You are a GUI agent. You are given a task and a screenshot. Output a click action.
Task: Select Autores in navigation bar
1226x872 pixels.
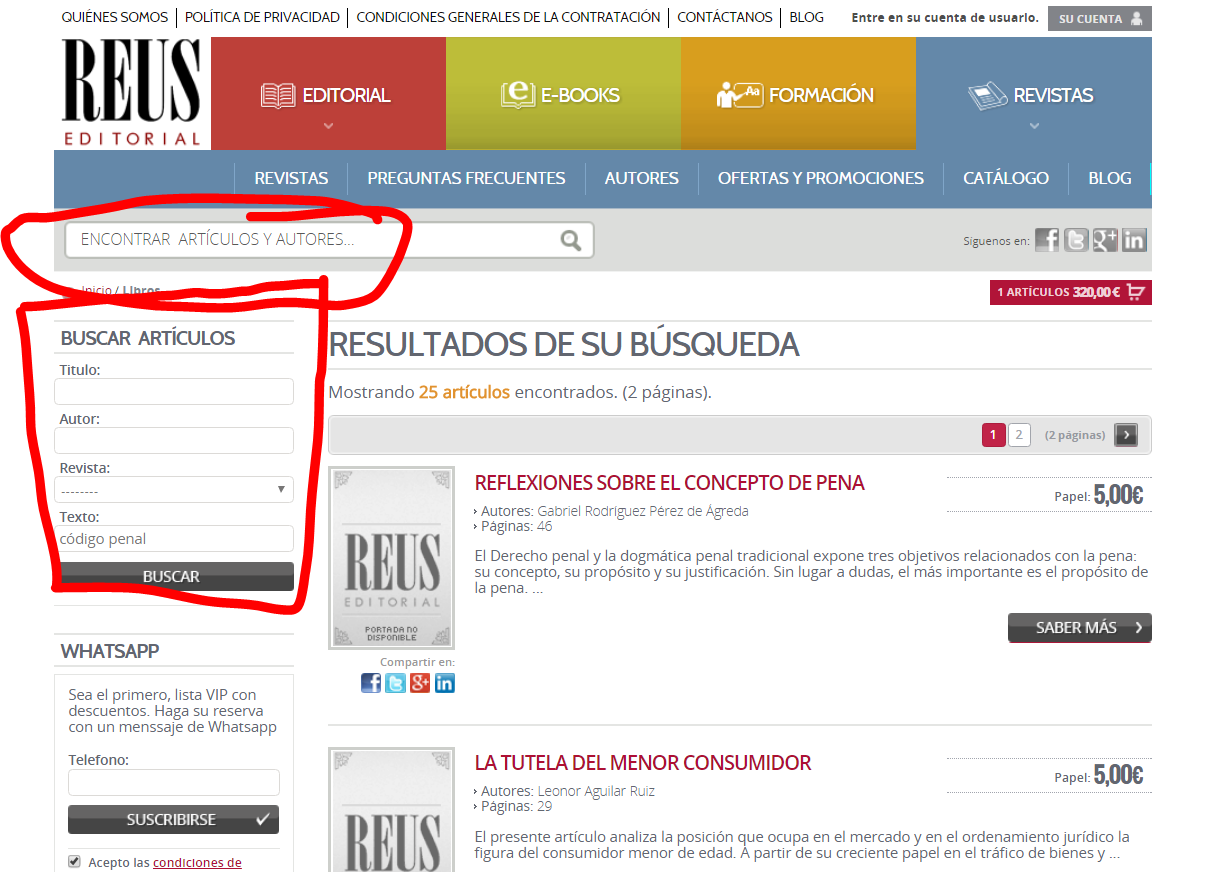(641, 178)
